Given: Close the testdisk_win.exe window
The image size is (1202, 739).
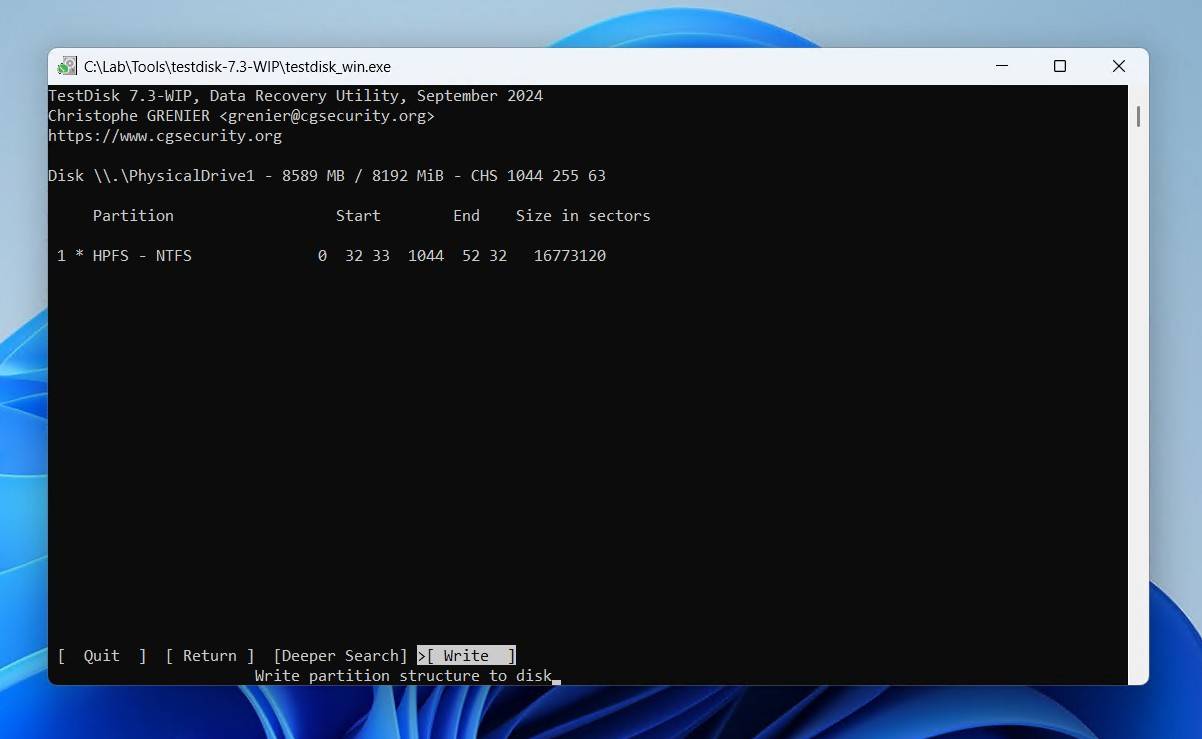Looking at the screenshot, I should point(1119,67).
